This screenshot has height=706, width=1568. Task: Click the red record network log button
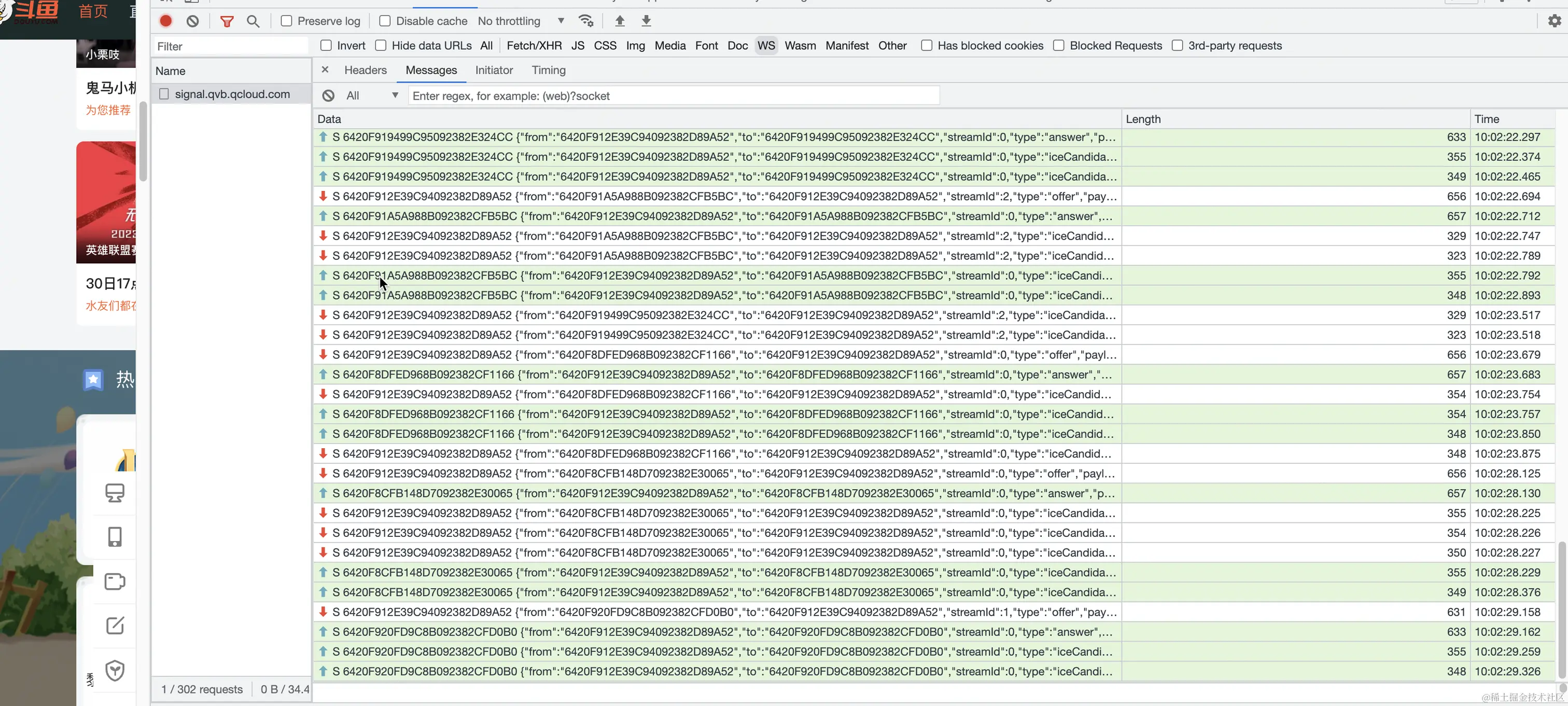tap(165, 21)
